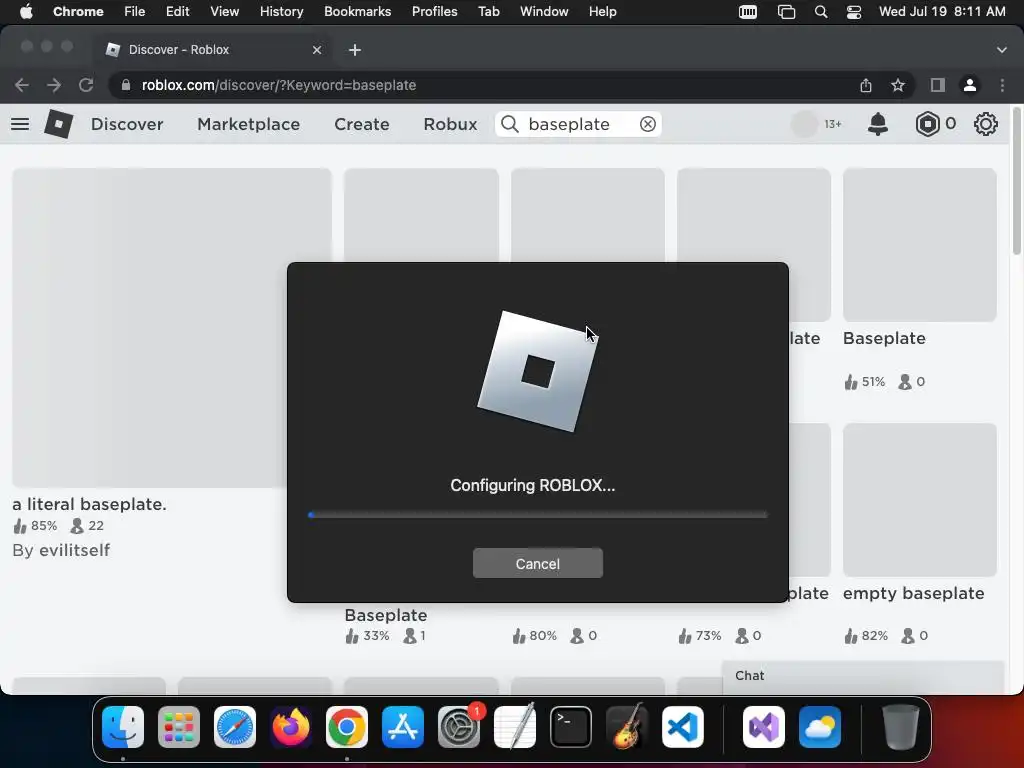Click the search magnifier icon in Roblox
1024x768 pixels.
point(509,124)
